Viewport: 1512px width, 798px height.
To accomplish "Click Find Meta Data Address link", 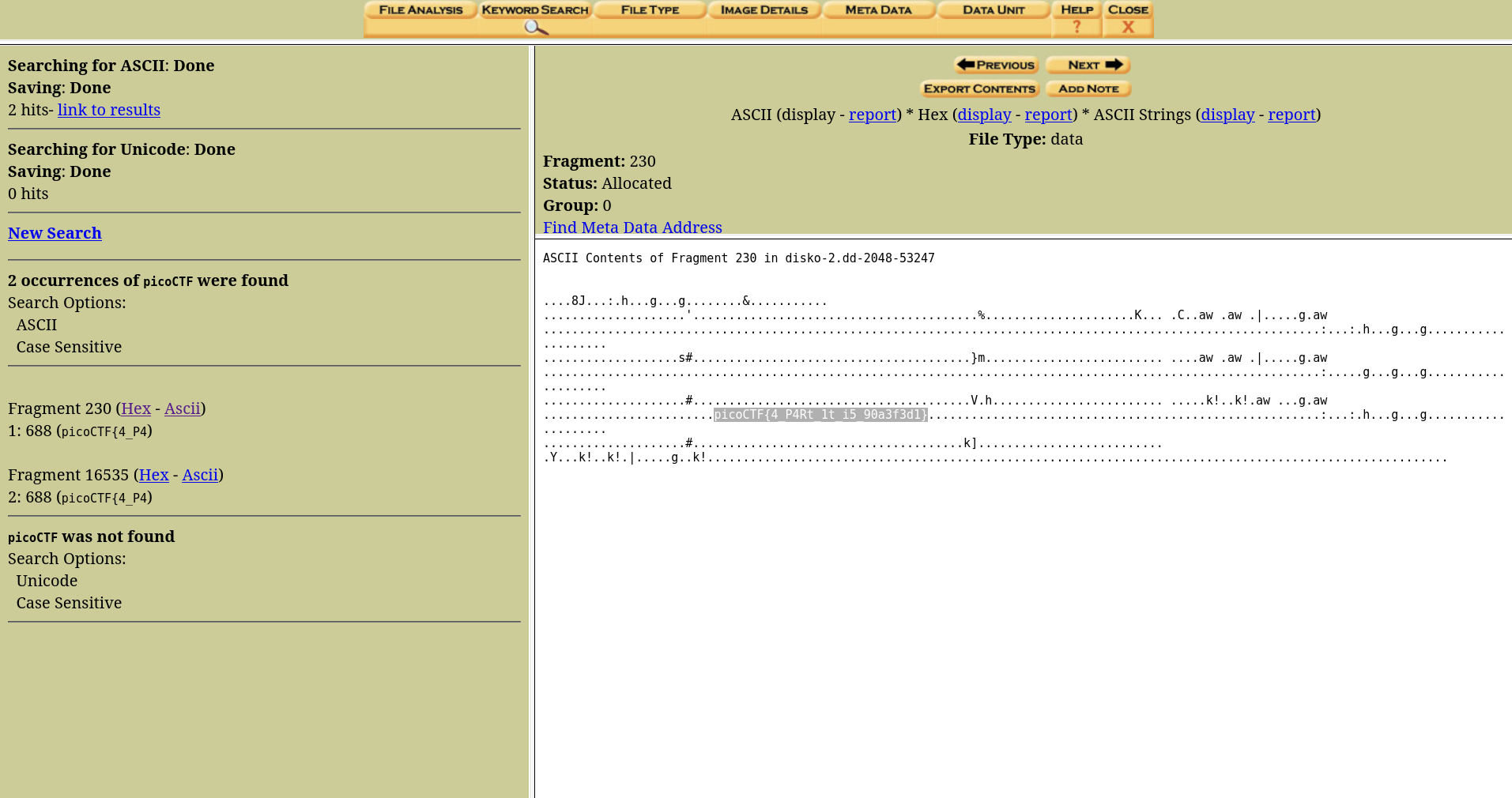I will pos(632,228).
